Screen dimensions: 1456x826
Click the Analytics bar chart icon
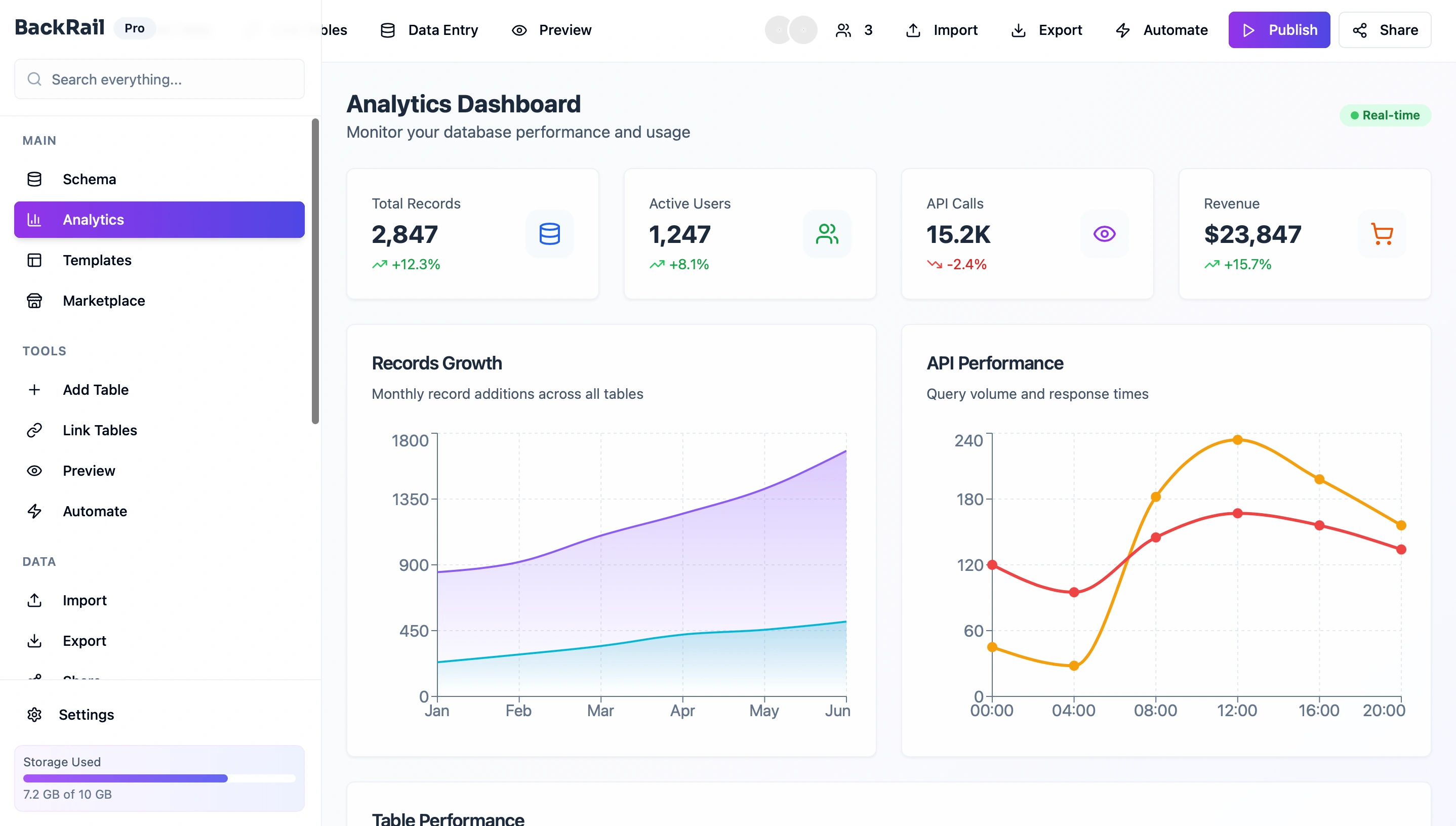(x=34, y=220)
